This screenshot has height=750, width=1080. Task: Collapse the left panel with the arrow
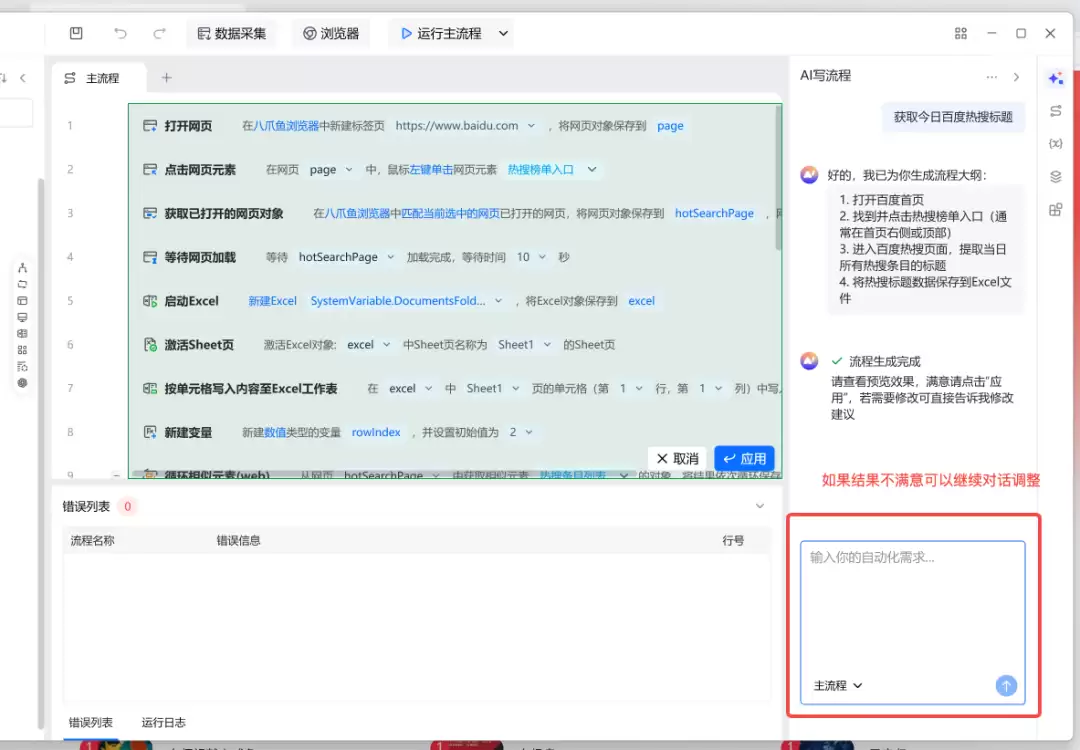(23, 78)
